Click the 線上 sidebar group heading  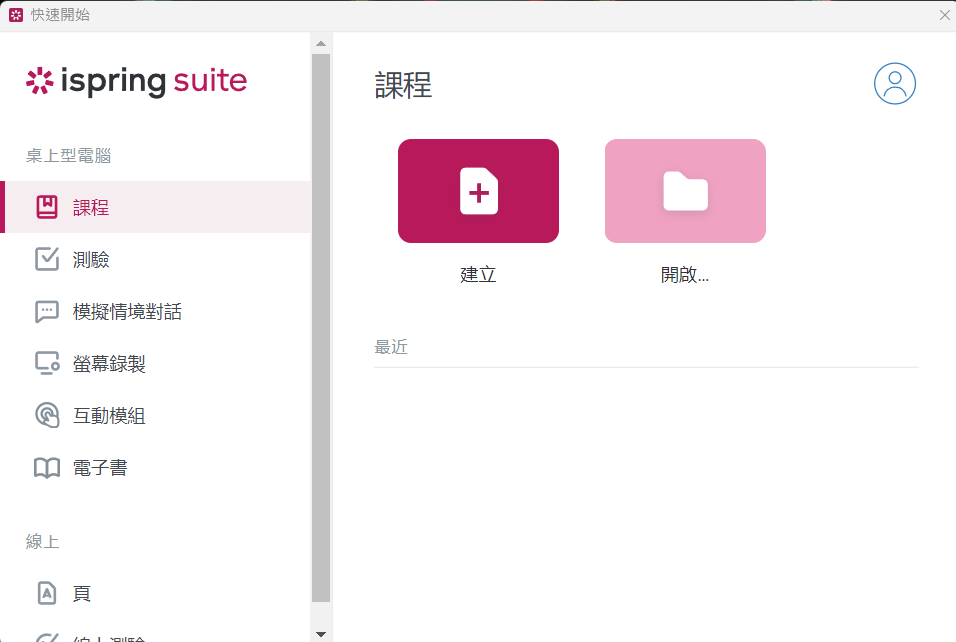pos(43,541)
